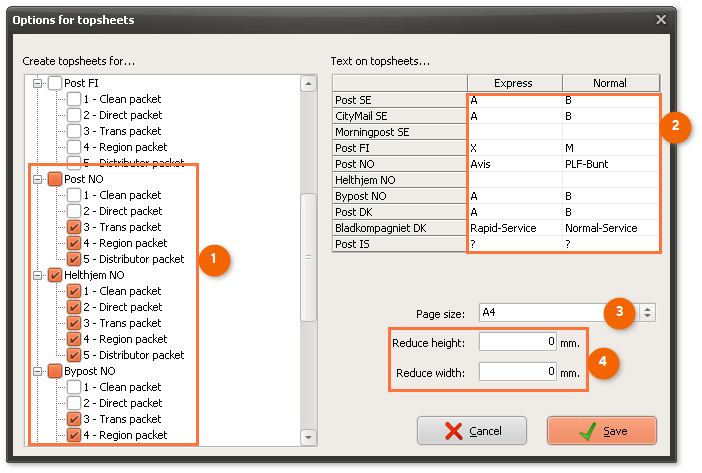Viewport: 702px width, 473px height.
Task: Enable Clean packet under Post FI
Action: (74, 99)
